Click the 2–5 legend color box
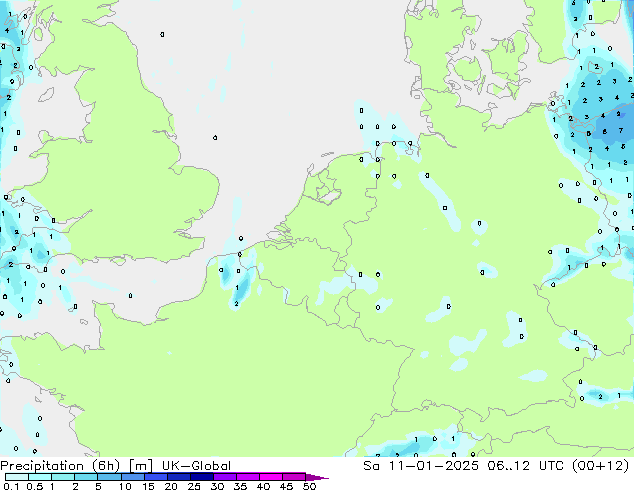634x490 pixels. 86,477
